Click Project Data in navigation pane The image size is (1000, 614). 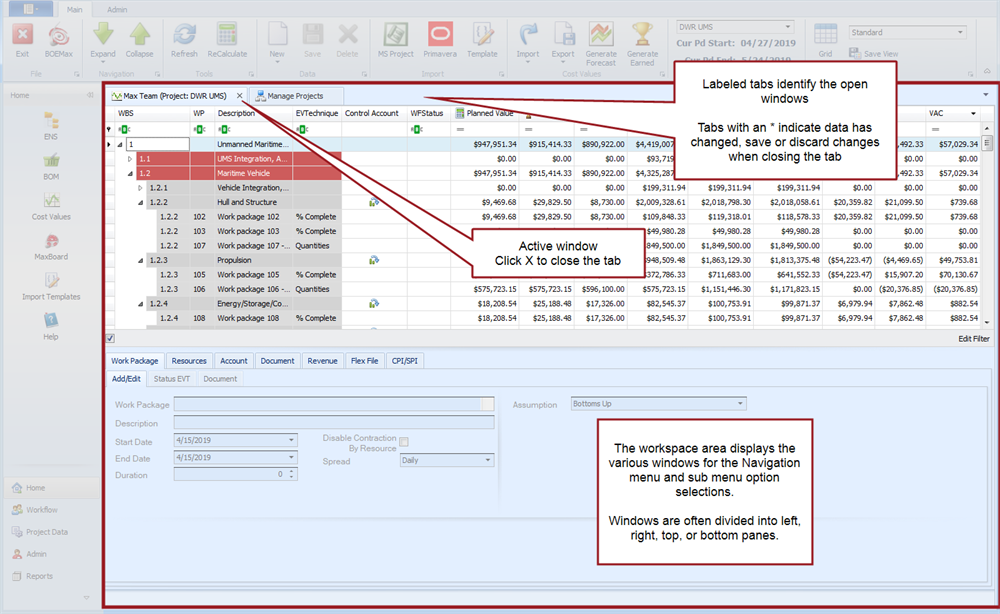(46, 532)
